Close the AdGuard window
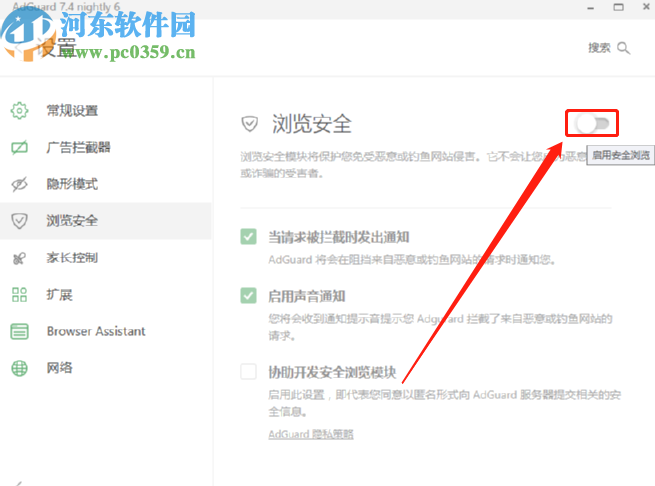The height and width of the screenshot is (486, 655). click(646, 7)
